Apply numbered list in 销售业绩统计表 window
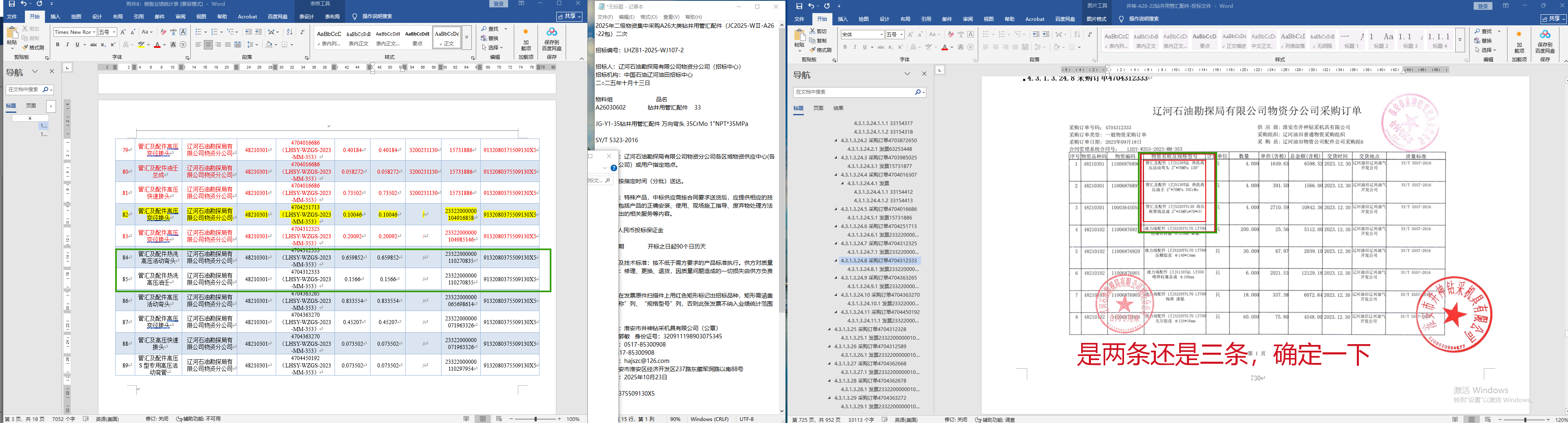The image size is (1568, 423). pyautogui.click(x=215, y=32)
